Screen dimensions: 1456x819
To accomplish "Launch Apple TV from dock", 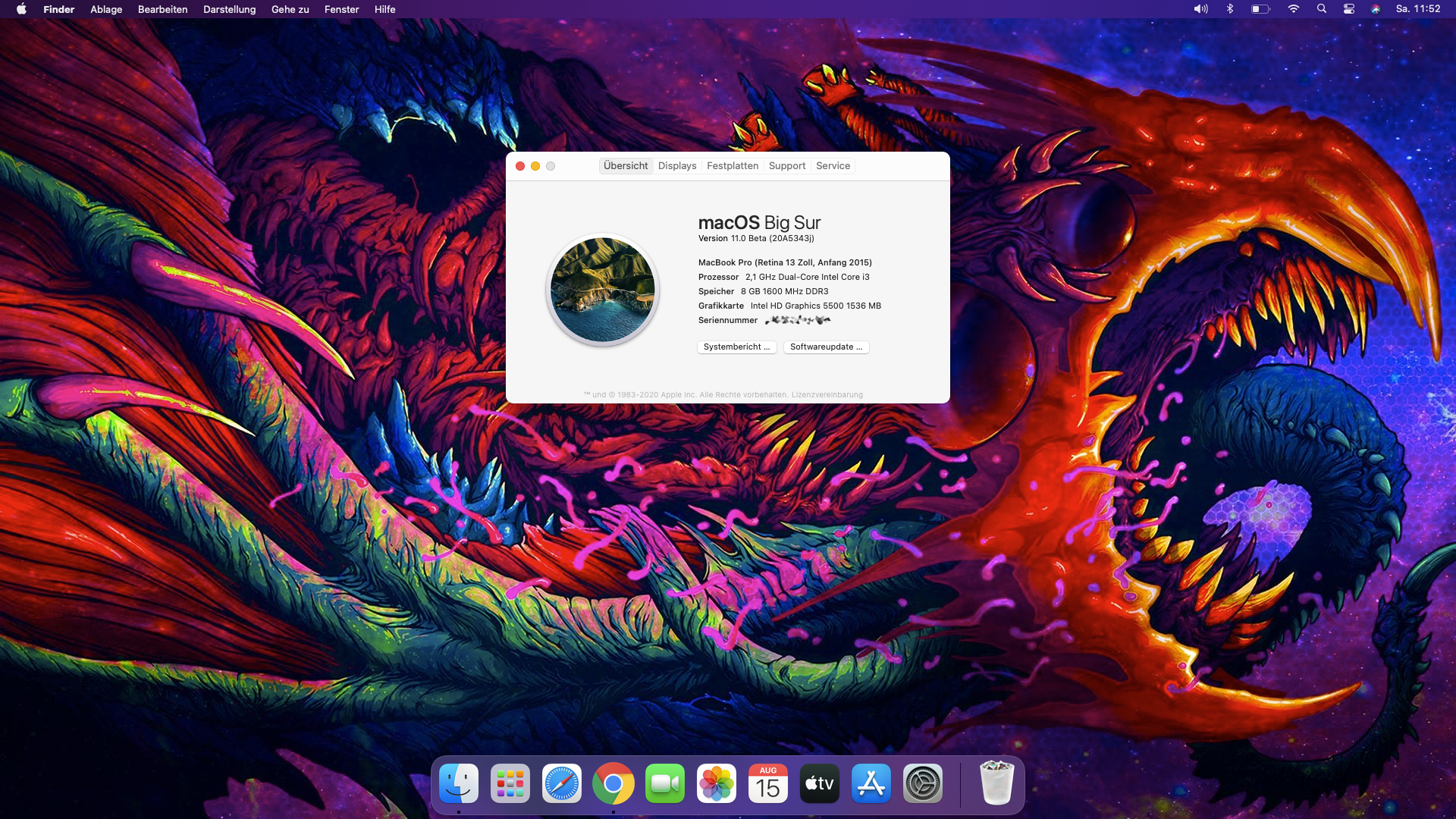I will coord(820,783).
